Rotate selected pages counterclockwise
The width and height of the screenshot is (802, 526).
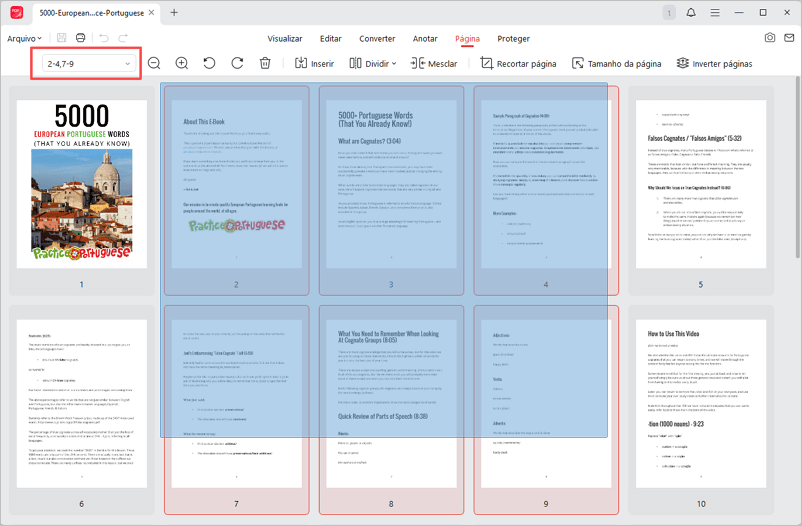pos(209,63)
